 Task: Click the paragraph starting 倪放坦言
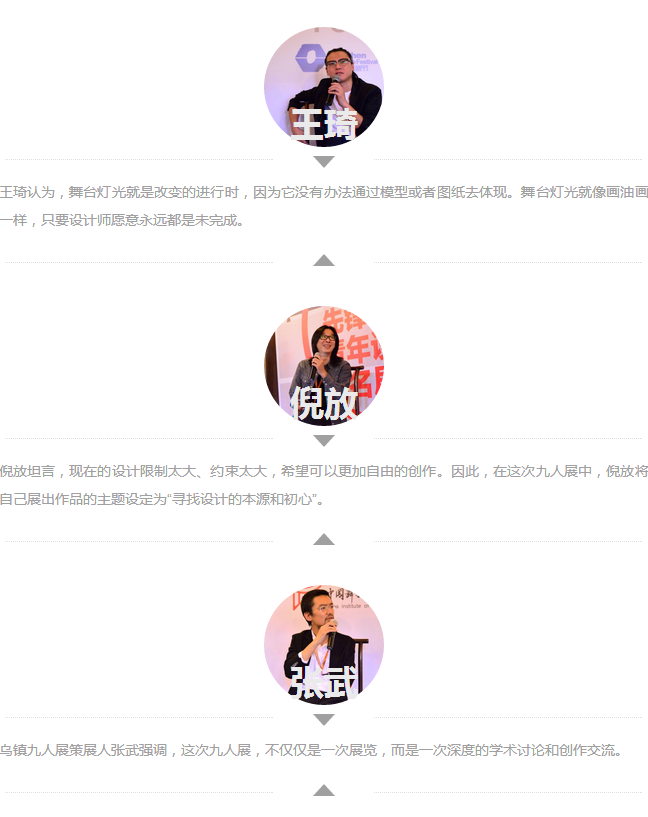(324, 485)
